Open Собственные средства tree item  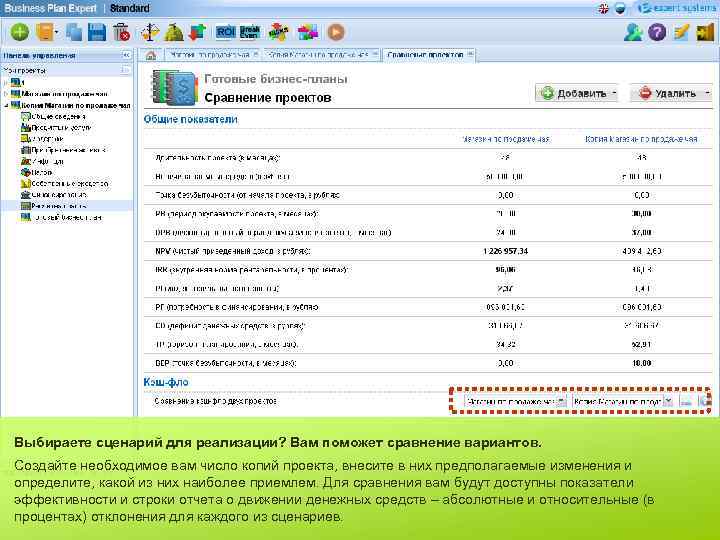[x=65, y=184]
